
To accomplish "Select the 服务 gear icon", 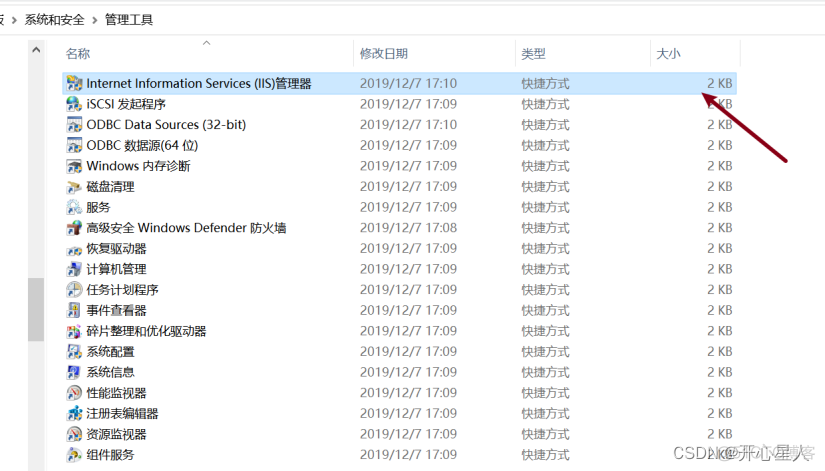I will click(74, 207).
